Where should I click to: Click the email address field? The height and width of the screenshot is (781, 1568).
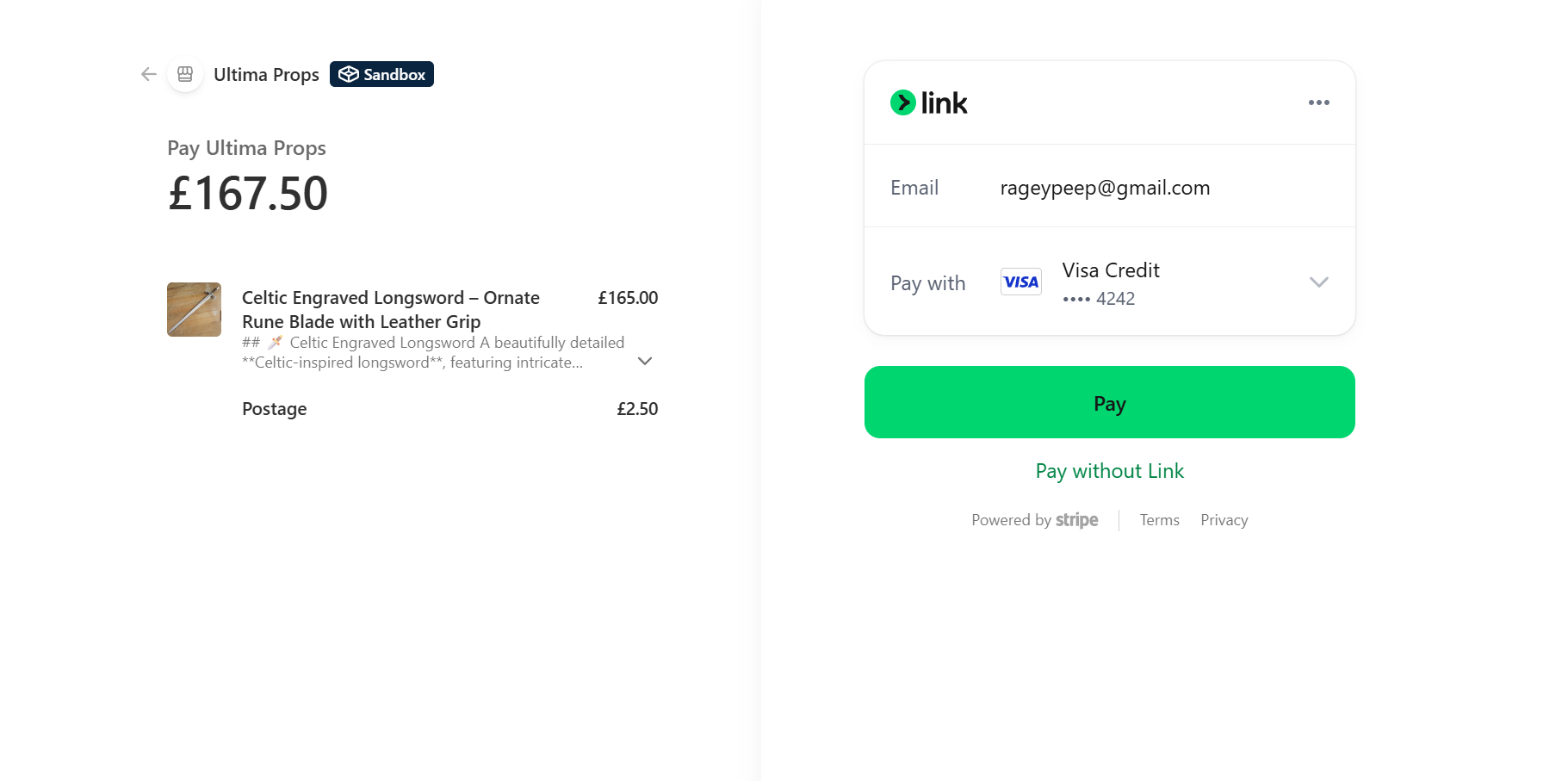pyautogui.click(x=1105, y=187)
